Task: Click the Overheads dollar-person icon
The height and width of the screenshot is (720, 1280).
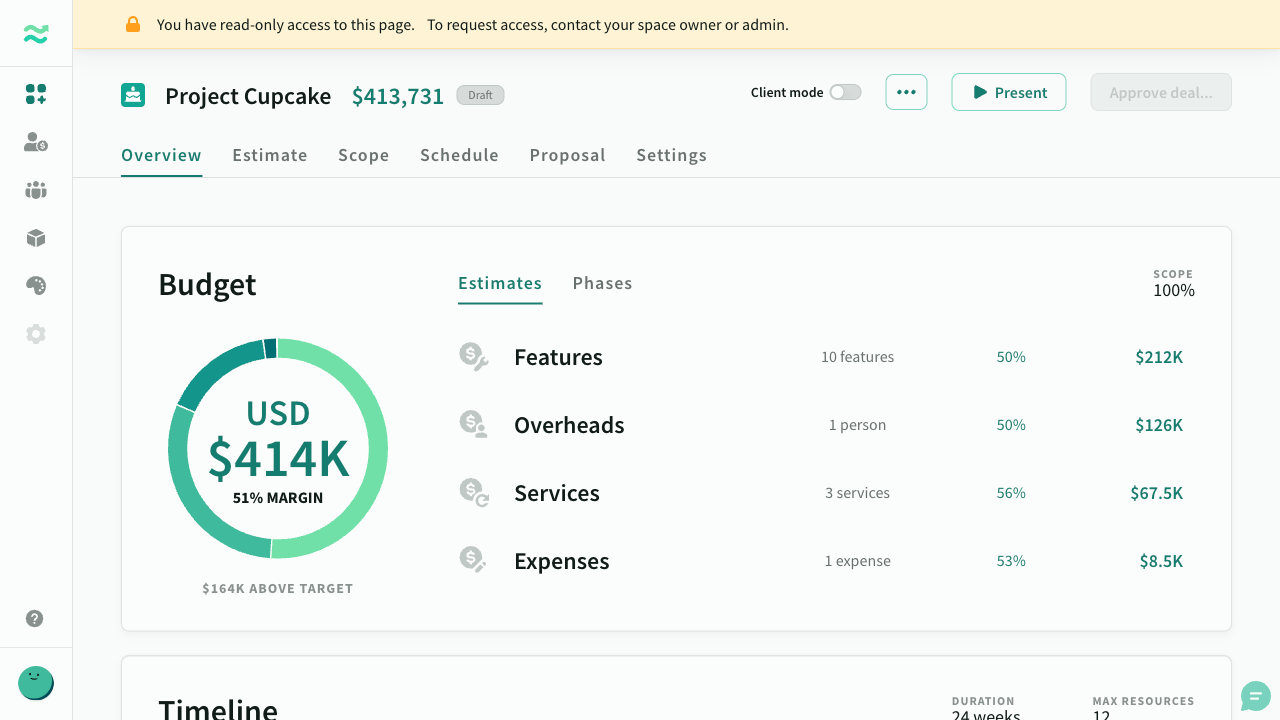Action: pyautogui.click(x=474, y=425)
